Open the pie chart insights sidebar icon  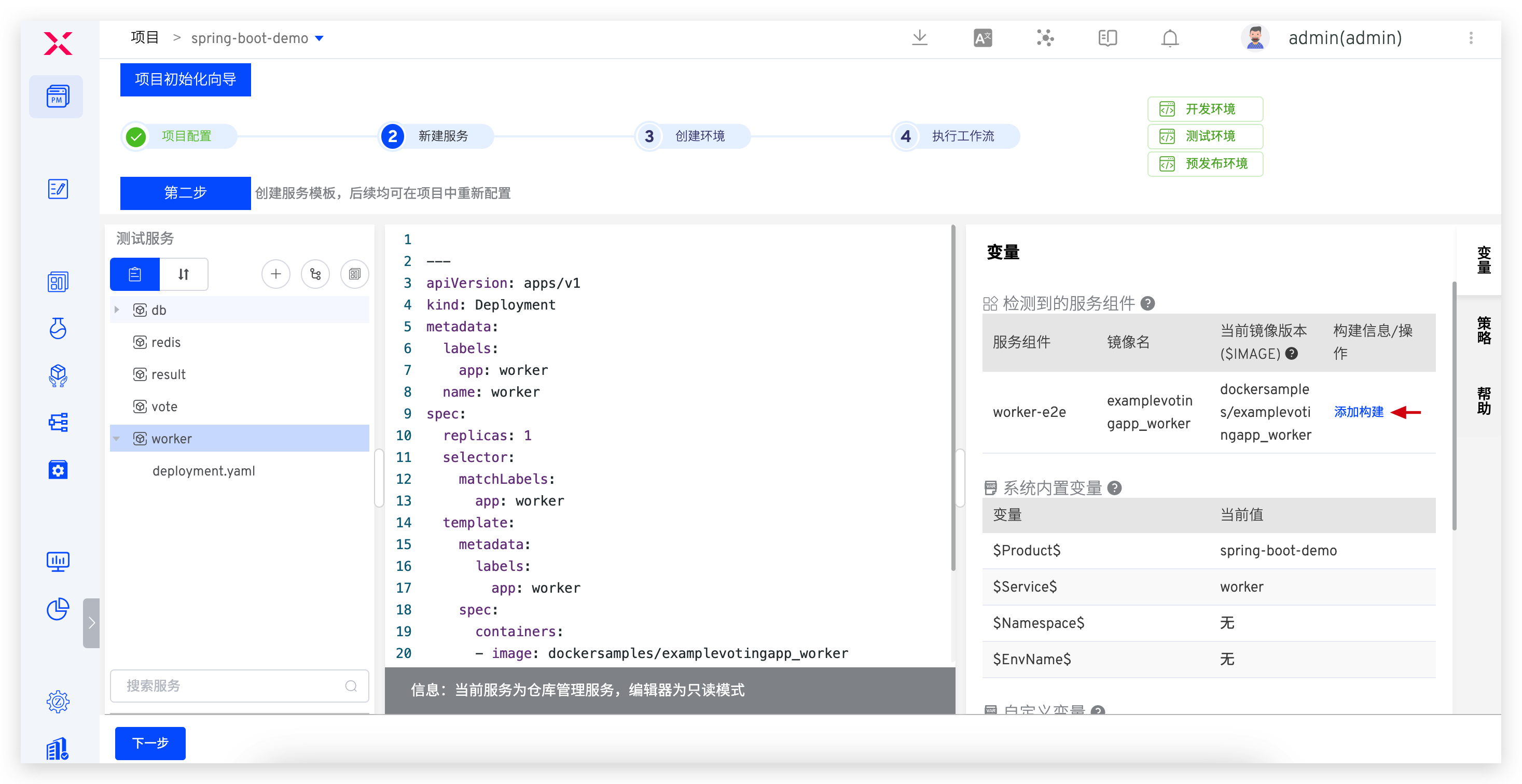(57, 609)
